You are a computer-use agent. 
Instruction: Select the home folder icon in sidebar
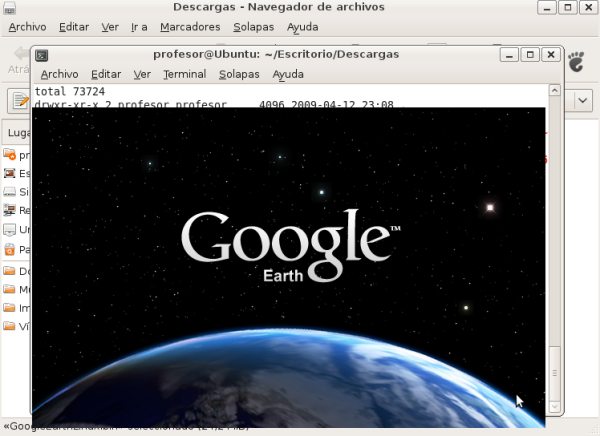click(x=10, y=155)
